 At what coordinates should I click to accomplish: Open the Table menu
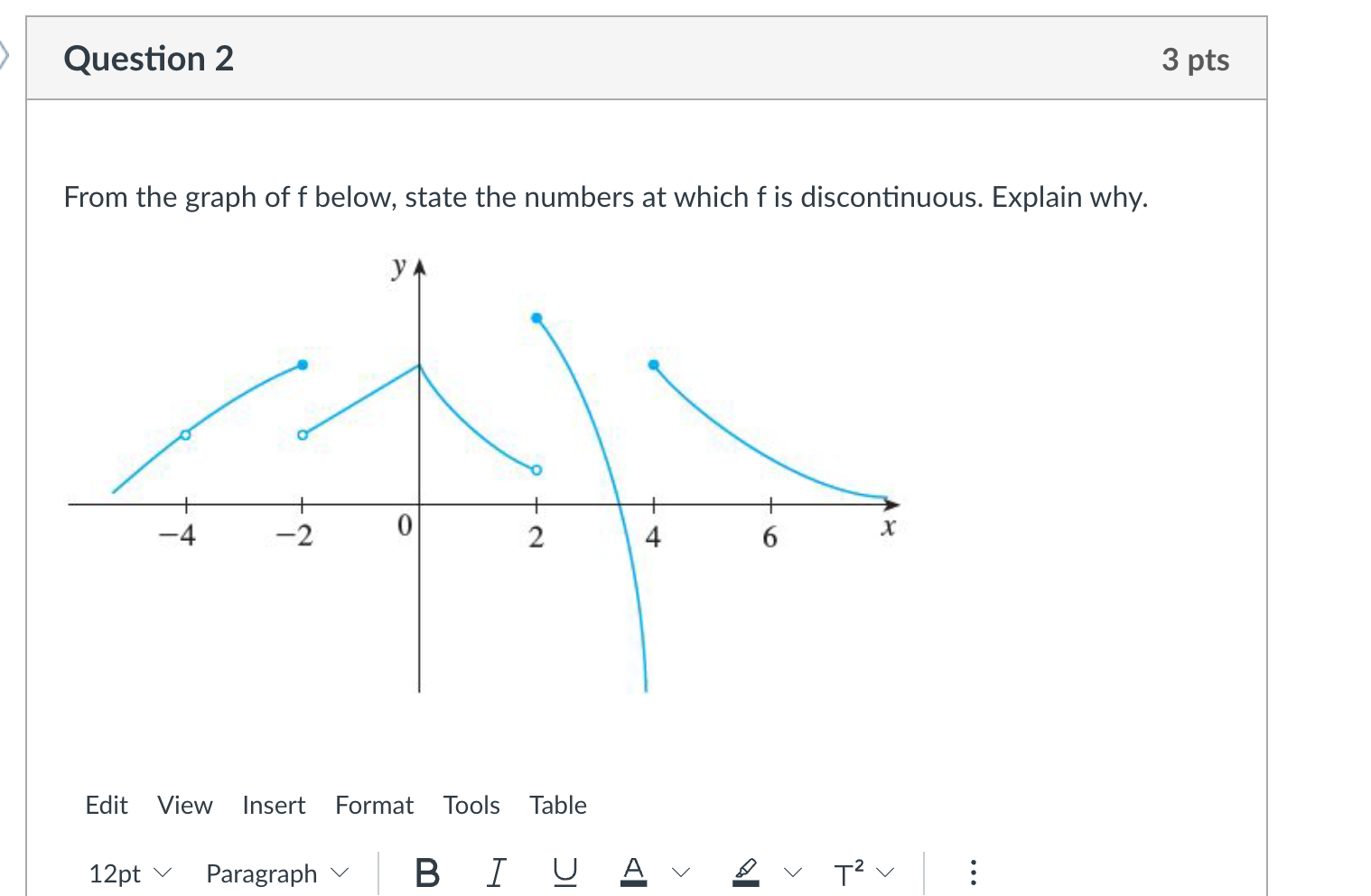pyautogui.click(x=557, y=805)
